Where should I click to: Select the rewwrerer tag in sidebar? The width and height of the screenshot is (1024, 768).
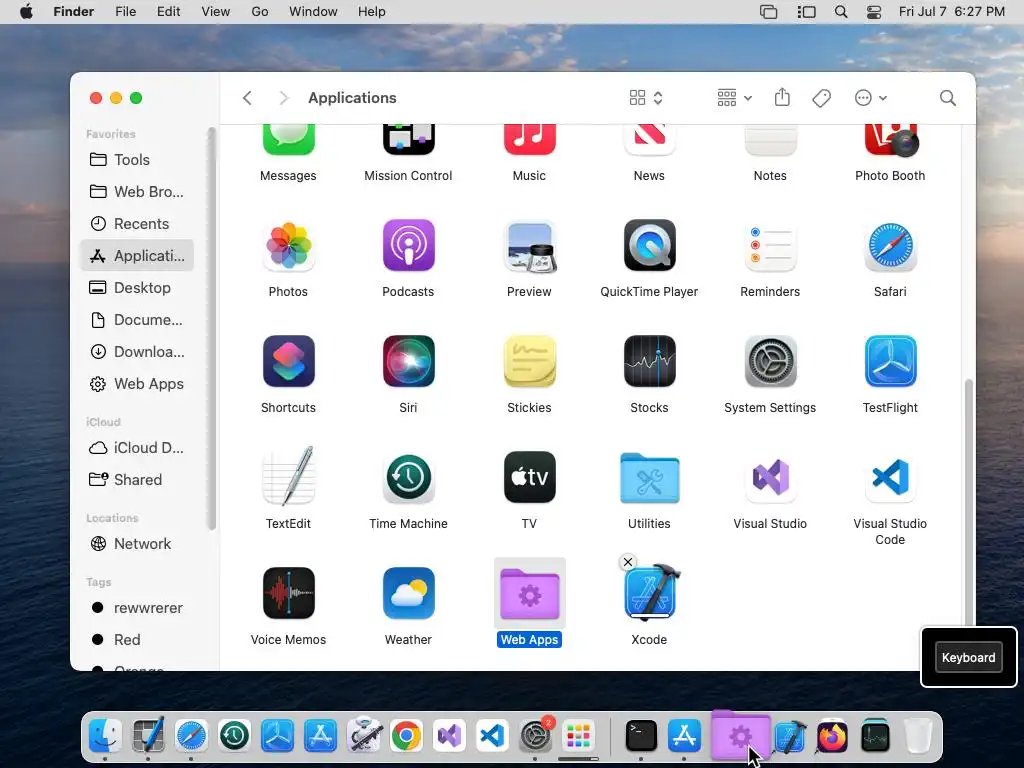(x=137, y=607)
